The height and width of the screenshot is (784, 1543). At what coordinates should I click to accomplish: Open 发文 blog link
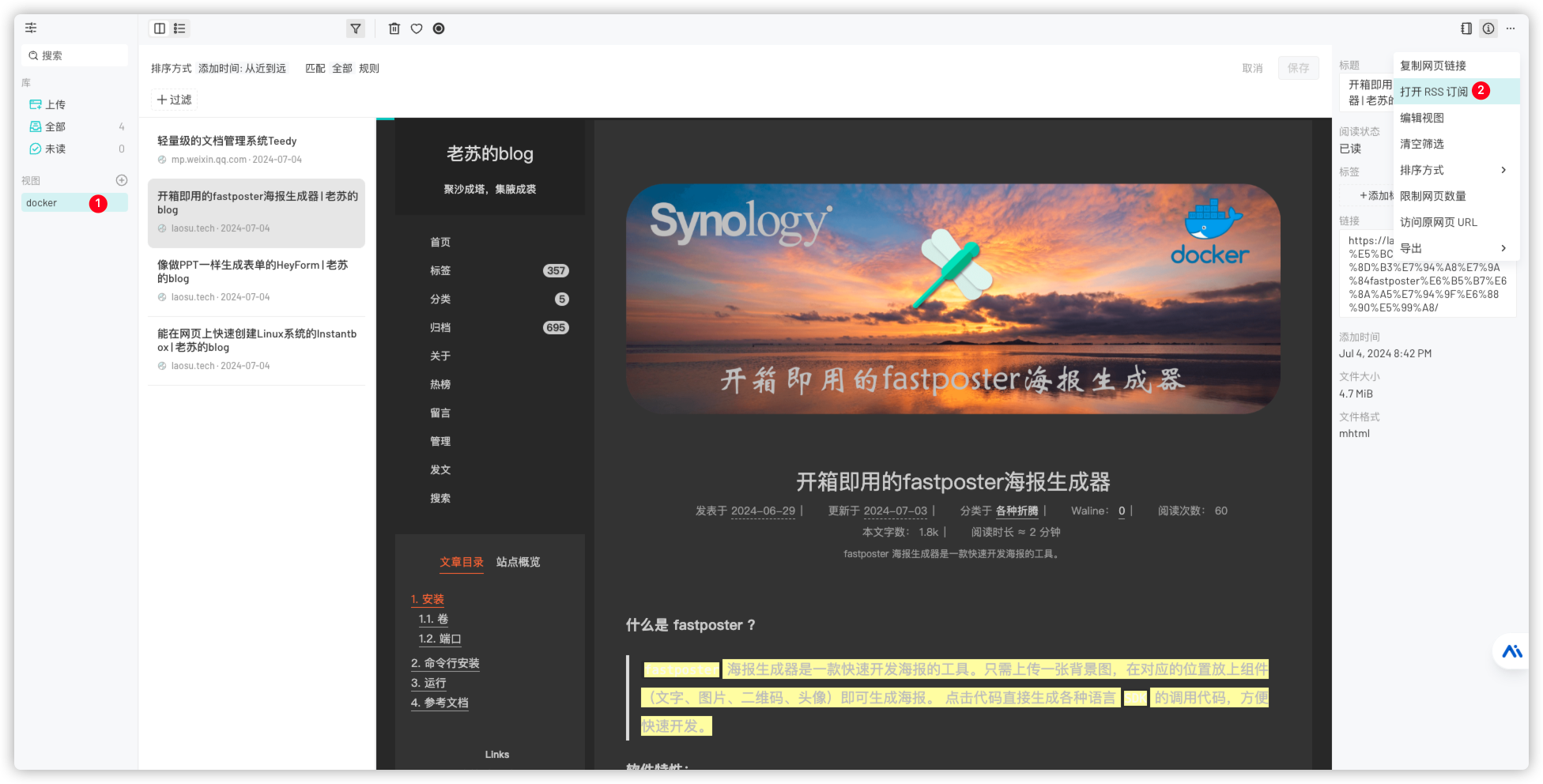[440, 469]
